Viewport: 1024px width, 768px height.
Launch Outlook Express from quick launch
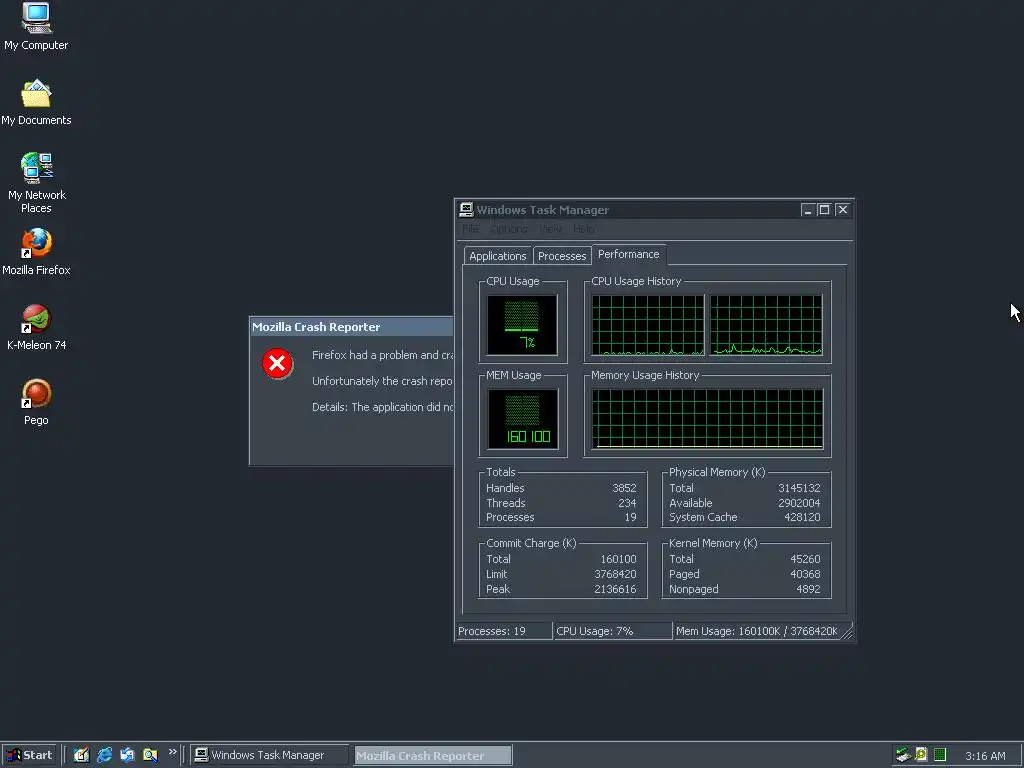(127, 755)
